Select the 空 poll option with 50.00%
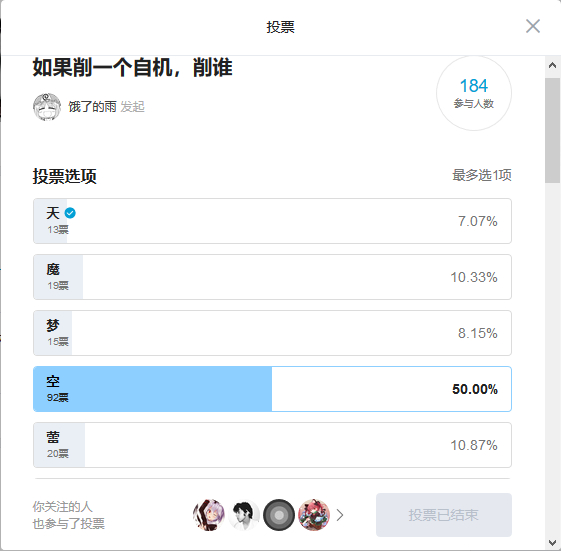This screenshot has height=551, width=561. (x=272, y=389)
